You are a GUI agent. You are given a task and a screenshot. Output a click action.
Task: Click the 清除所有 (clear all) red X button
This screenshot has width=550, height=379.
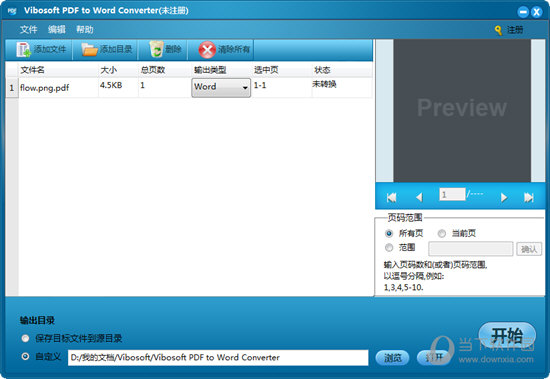tap(222, 50)
